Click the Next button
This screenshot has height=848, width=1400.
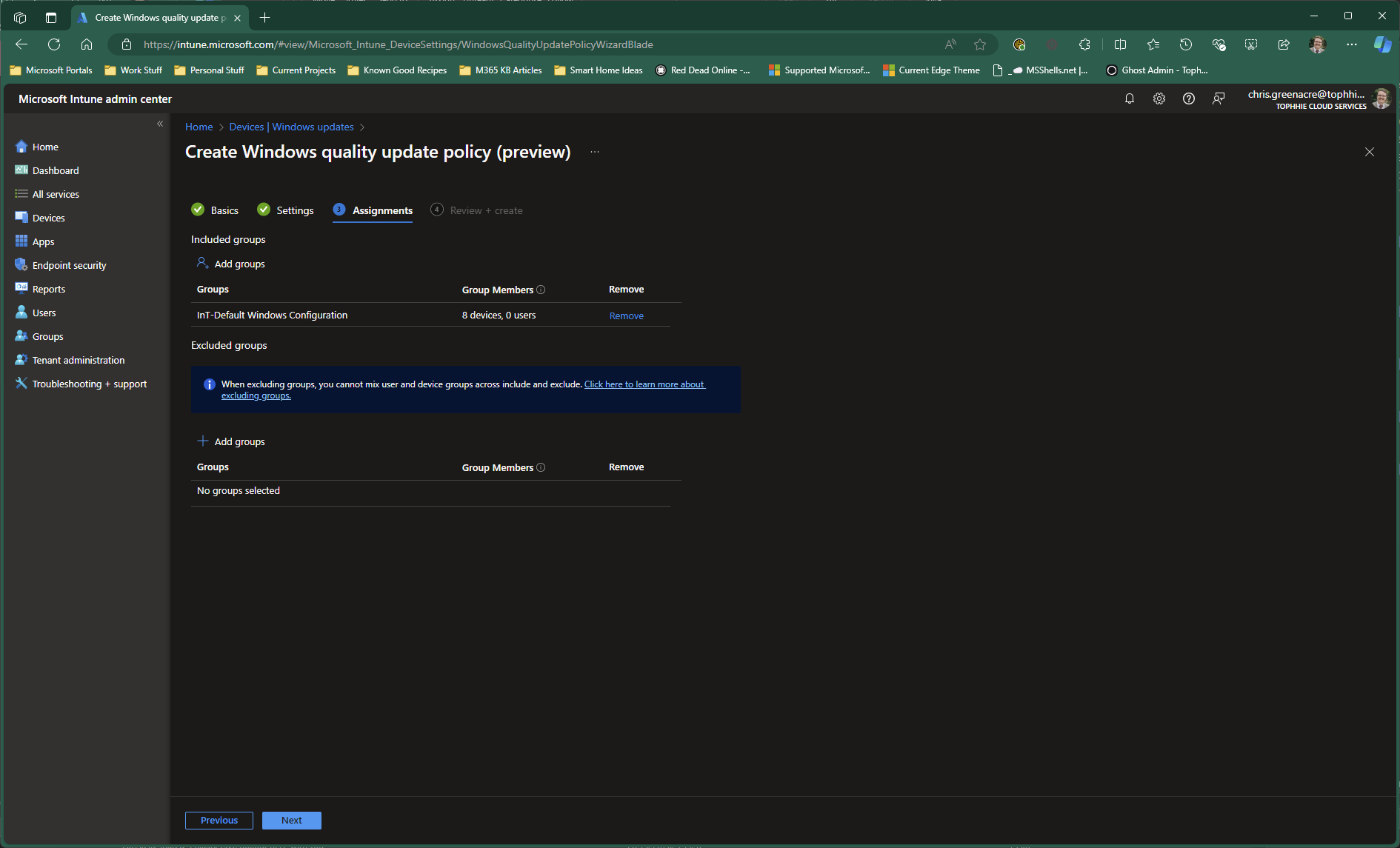pyautogui.click(x=292, y=821)
